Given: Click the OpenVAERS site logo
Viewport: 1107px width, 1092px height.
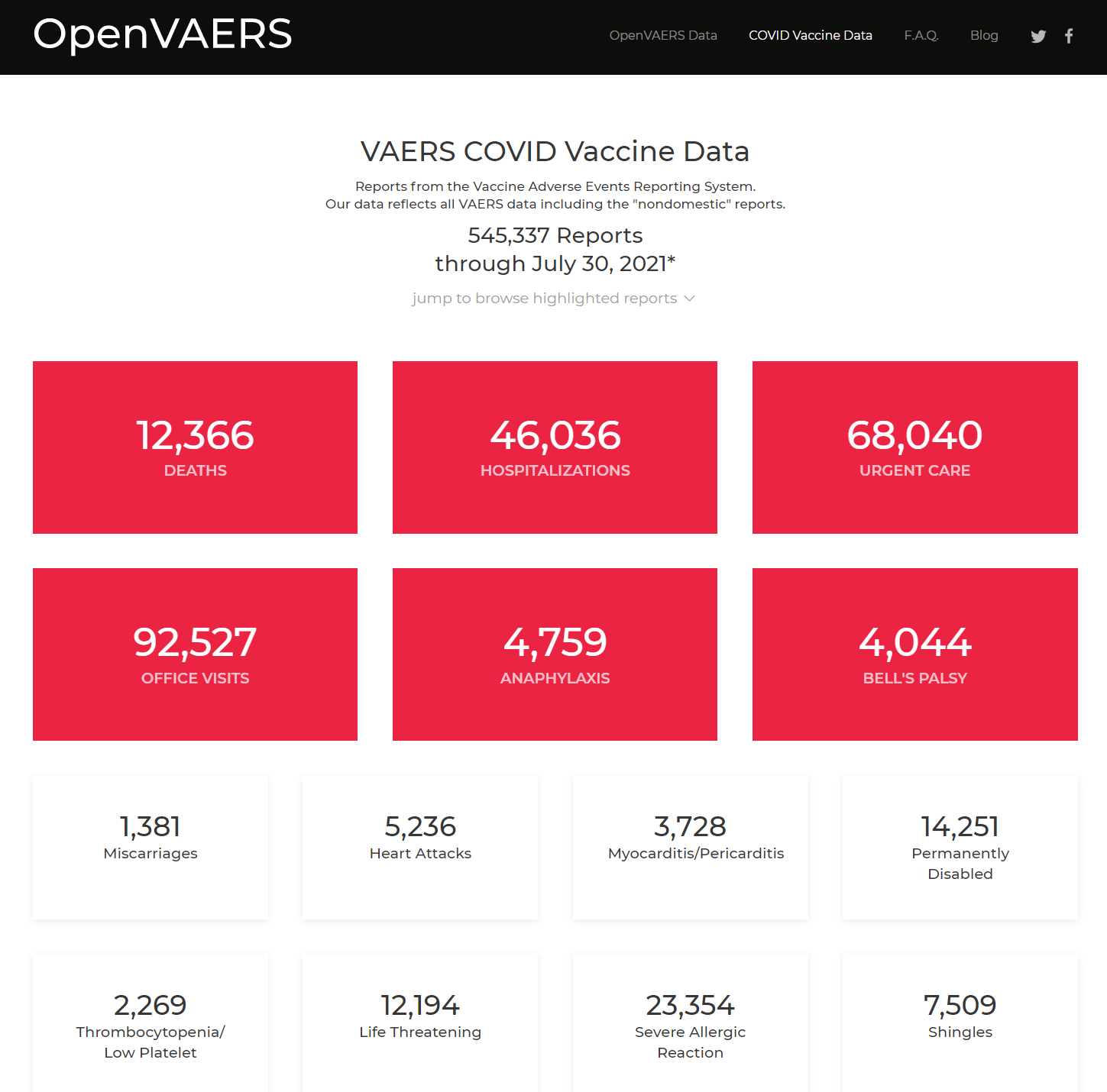Looking at the screenshot, I should (x=163, y=35).
